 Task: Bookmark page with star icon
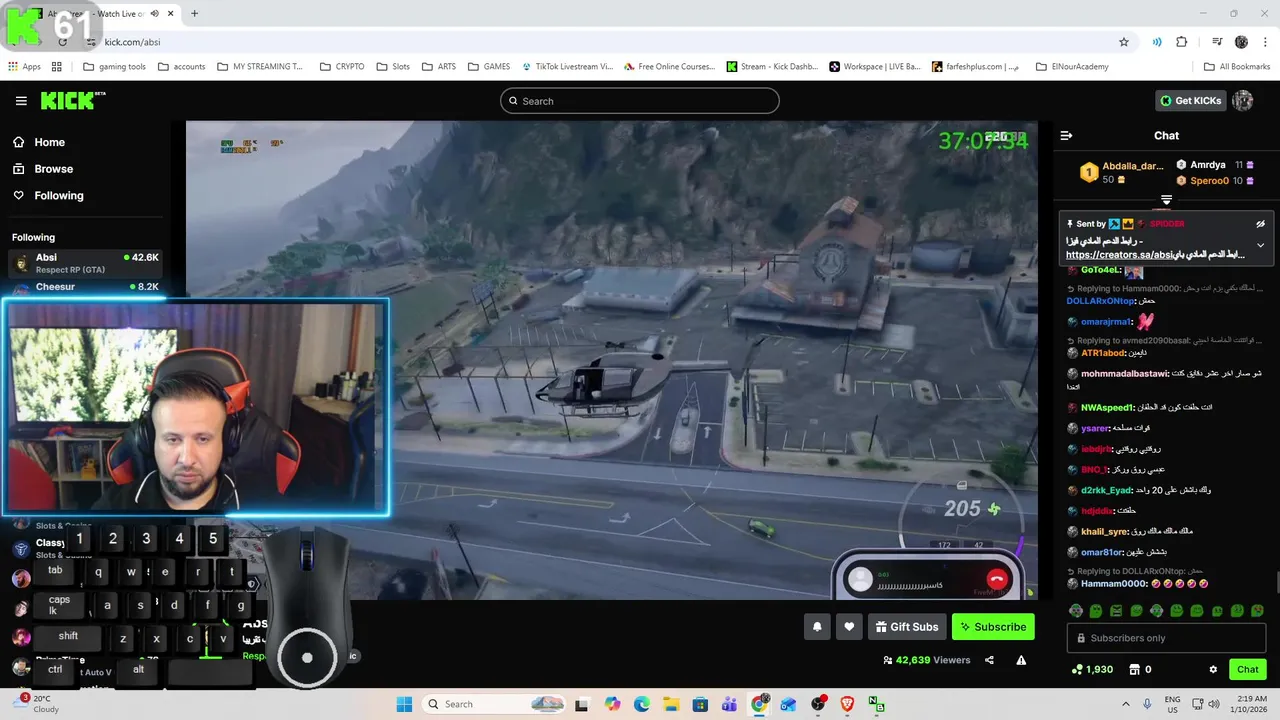[1124, 42]
